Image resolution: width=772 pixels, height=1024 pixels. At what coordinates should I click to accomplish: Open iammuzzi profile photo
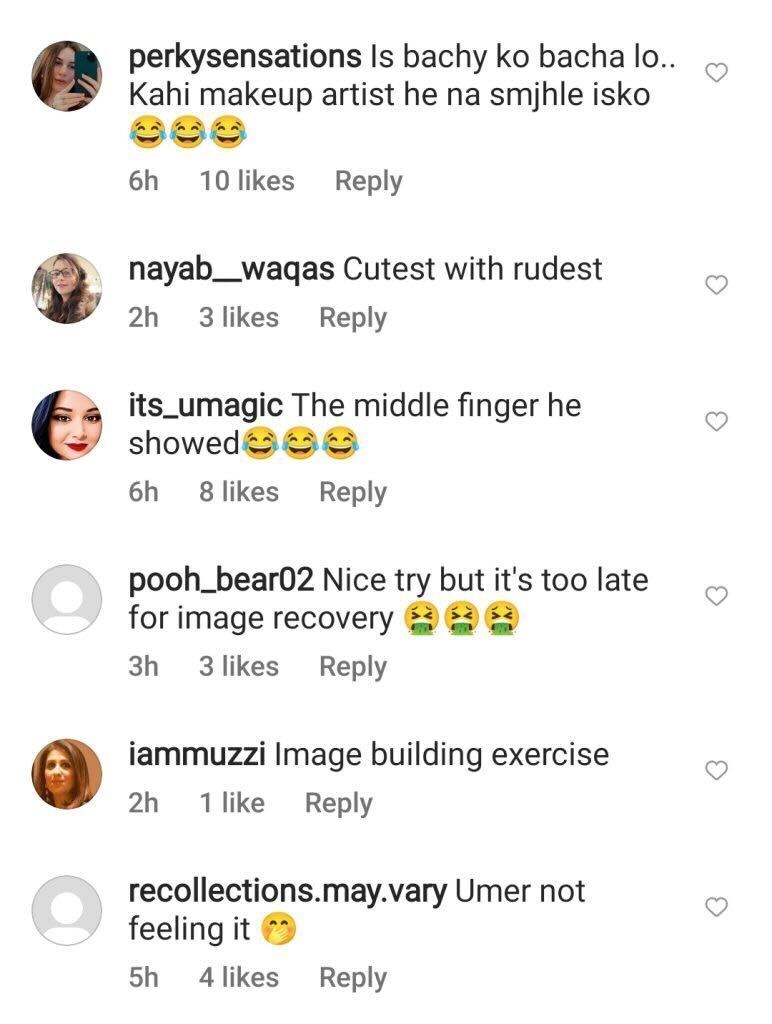[67, 773]
